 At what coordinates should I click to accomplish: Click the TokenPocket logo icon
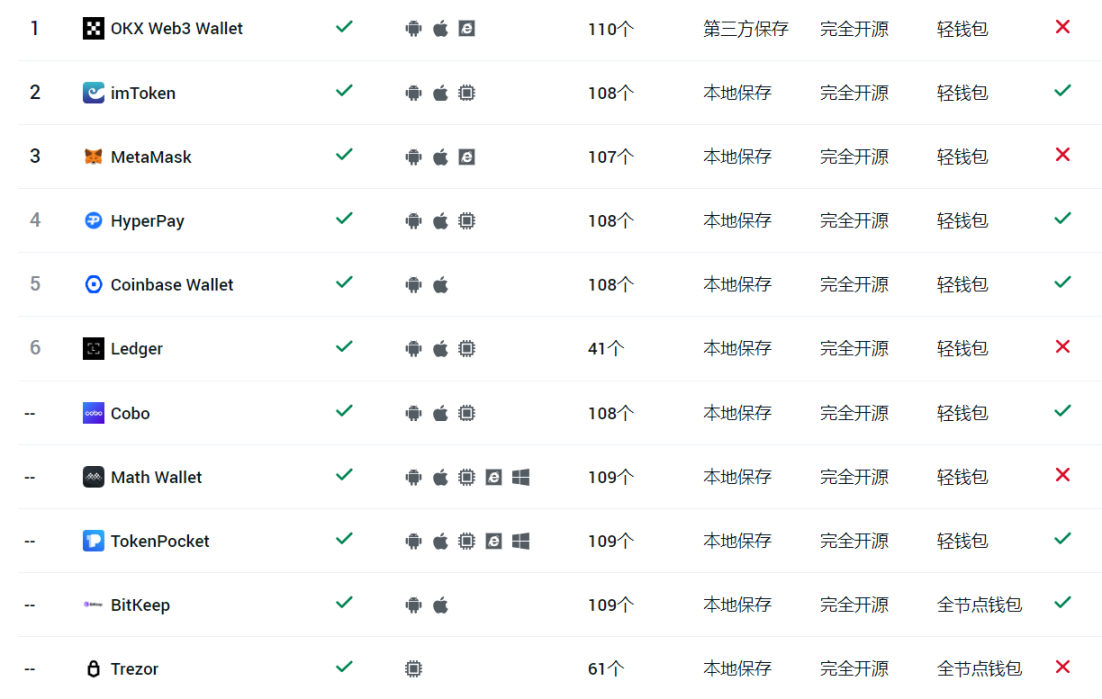(93, 541)
